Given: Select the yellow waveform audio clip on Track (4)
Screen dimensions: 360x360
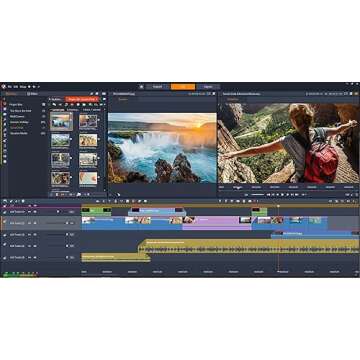Looking at the screenshot, I should 249,246.
